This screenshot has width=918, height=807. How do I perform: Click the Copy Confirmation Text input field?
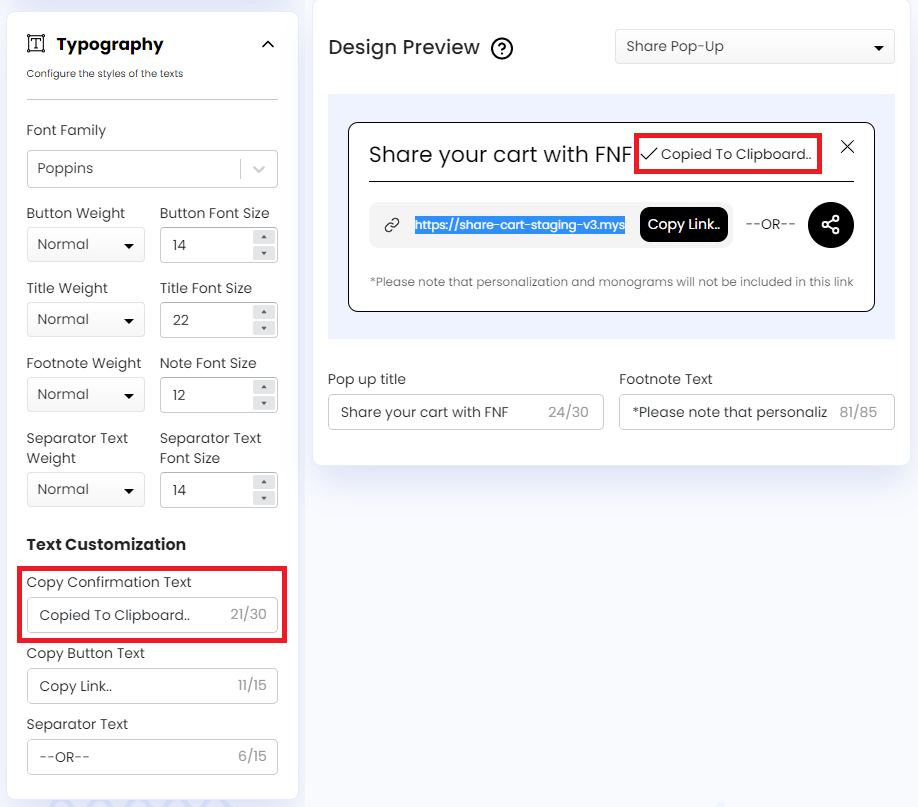[x=130, y=615]
